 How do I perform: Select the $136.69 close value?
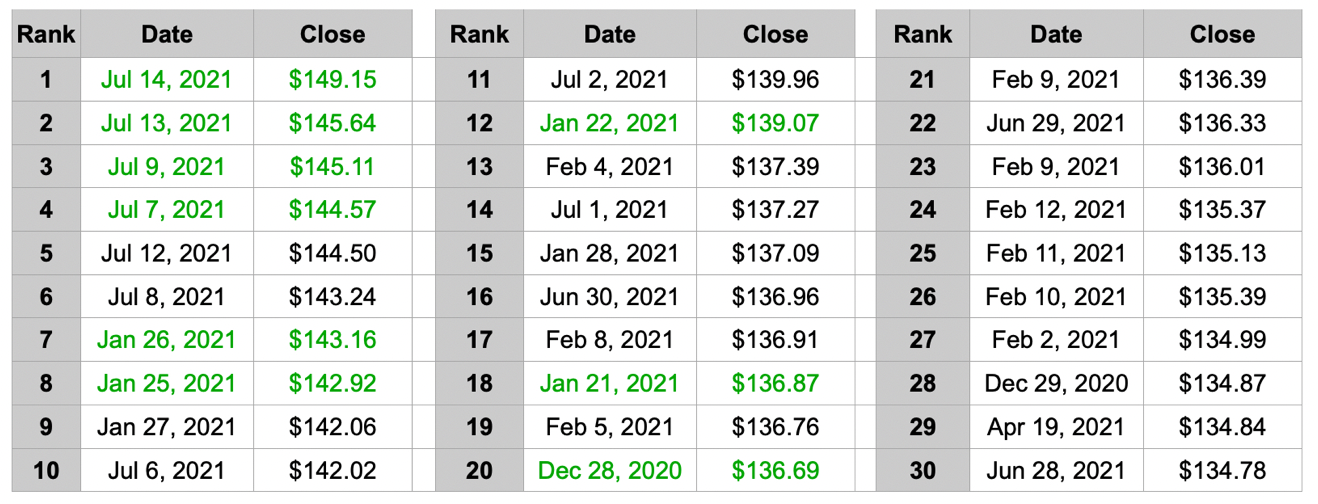775,470
